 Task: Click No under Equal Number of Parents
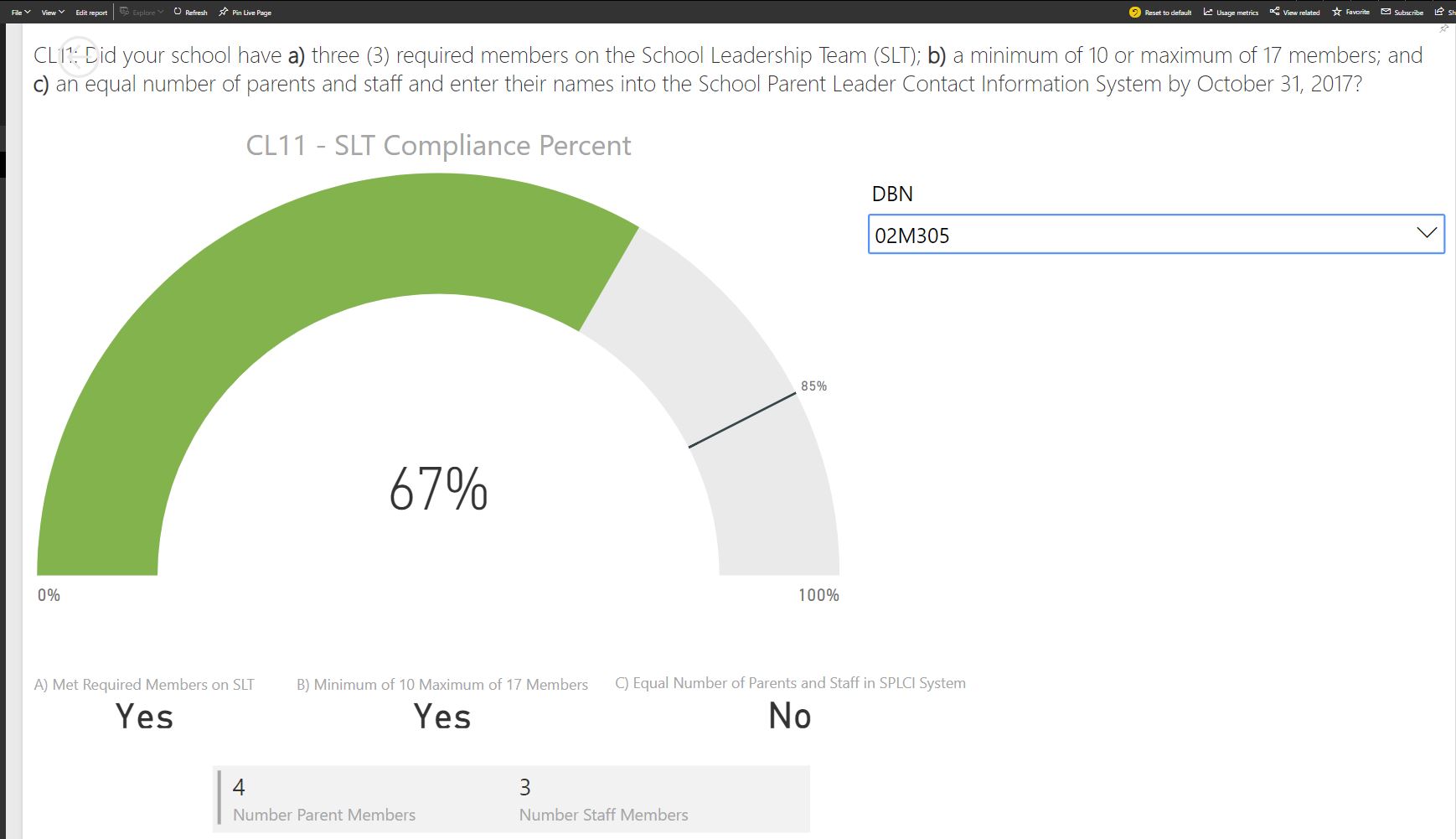click(x=790, y=716)
